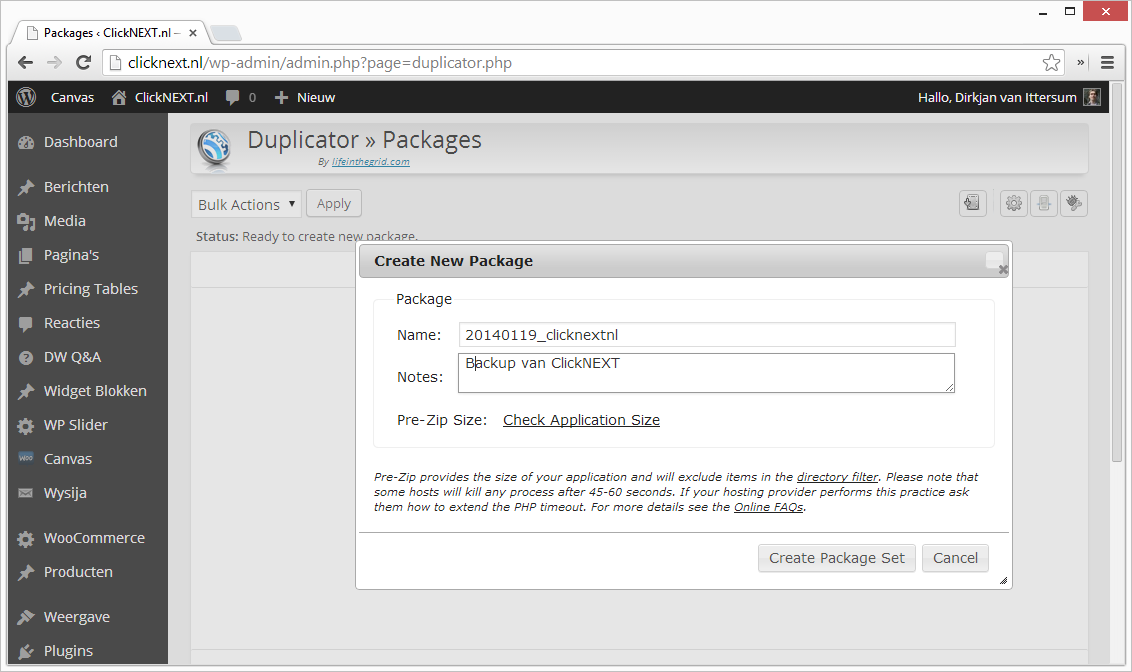The width and height of the screenshot is (1132, 672).
Task: Click the create package disk icon in toolbar
Action: [972, 204]
